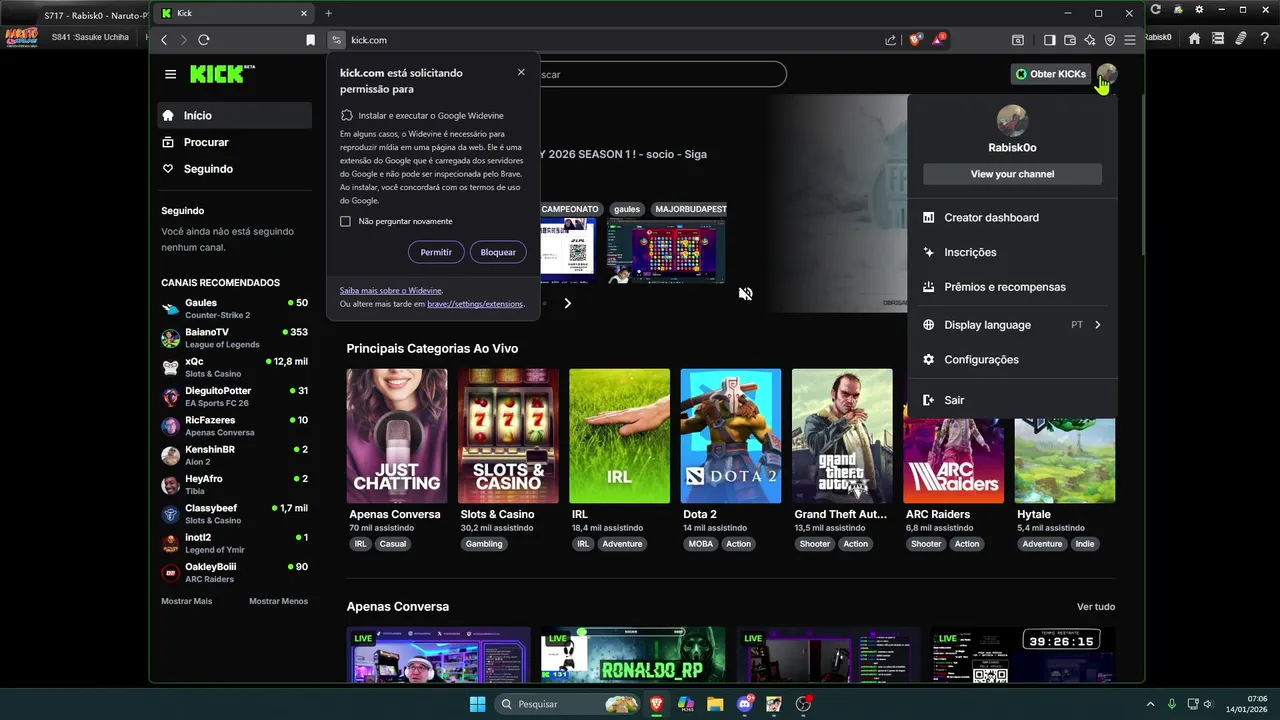The width and height of the screenshot is (1280, 720).
Task: Open the Kick hamburger menu
Action: pos(170,74)
